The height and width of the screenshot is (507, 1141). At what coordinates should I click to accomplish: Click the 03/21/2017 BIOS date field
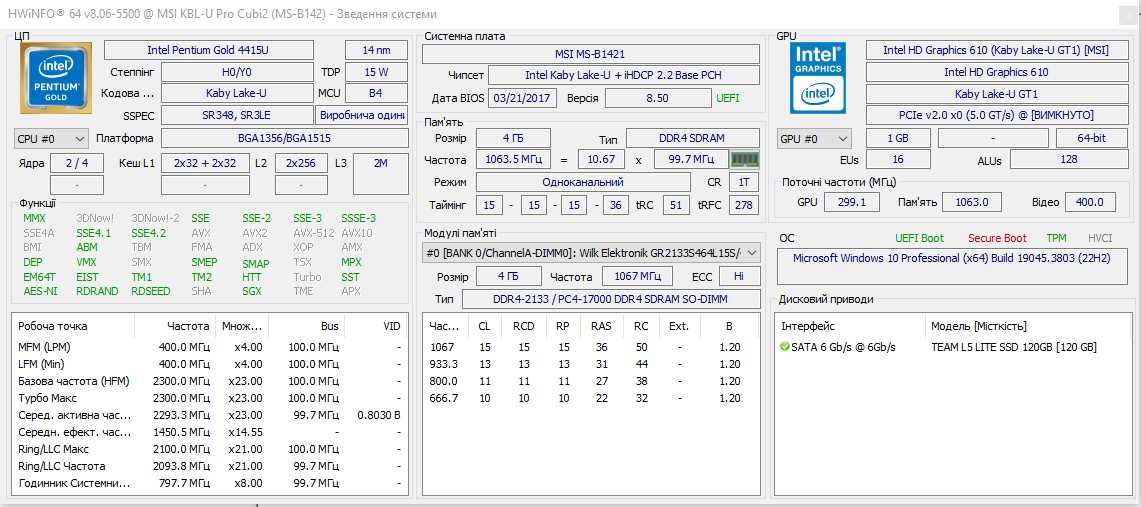click(x=522, y=97)
